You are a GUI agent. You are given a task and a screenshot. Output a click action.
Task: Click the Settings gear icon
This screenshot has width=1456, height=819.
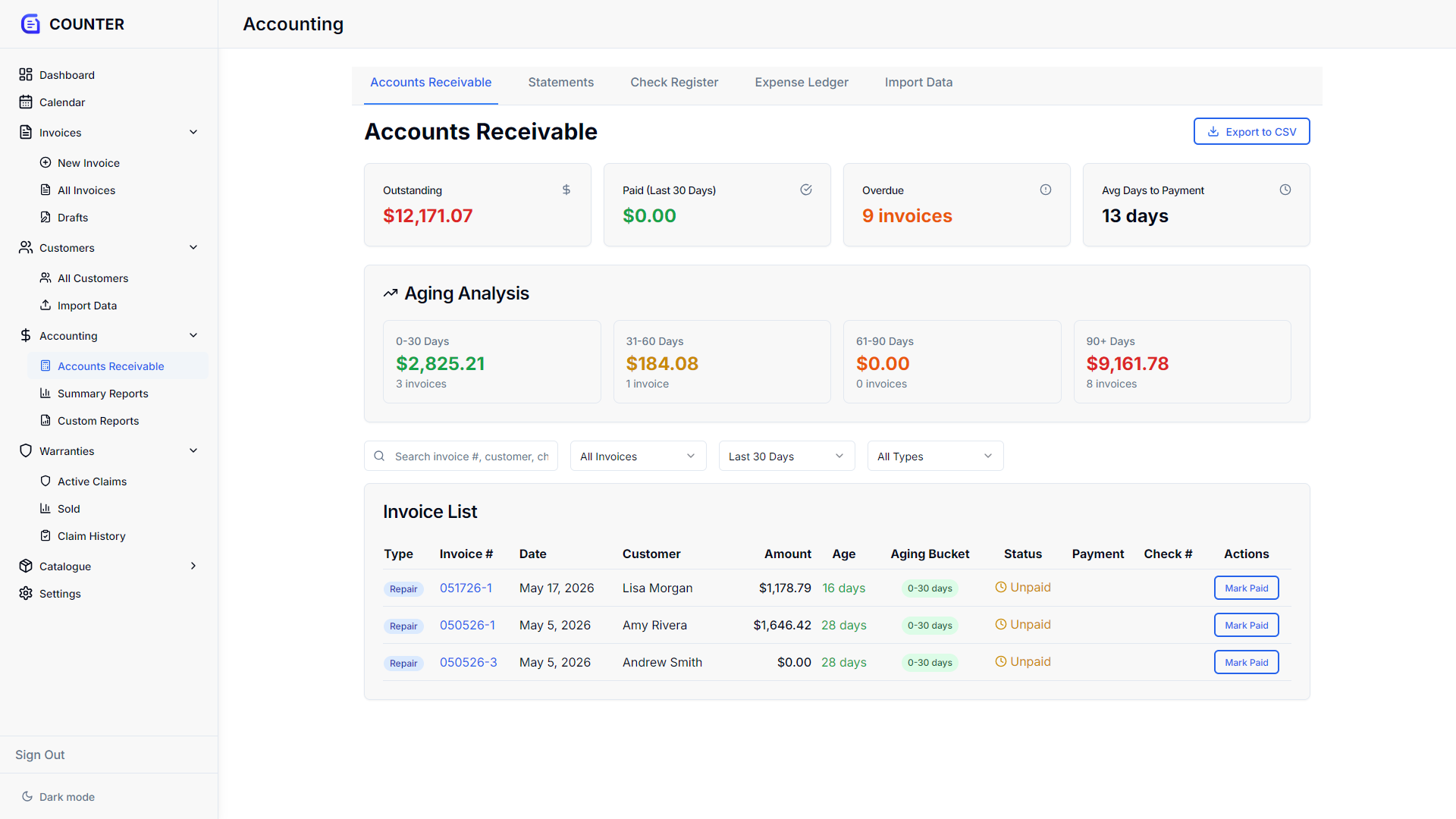click(26, 593)
